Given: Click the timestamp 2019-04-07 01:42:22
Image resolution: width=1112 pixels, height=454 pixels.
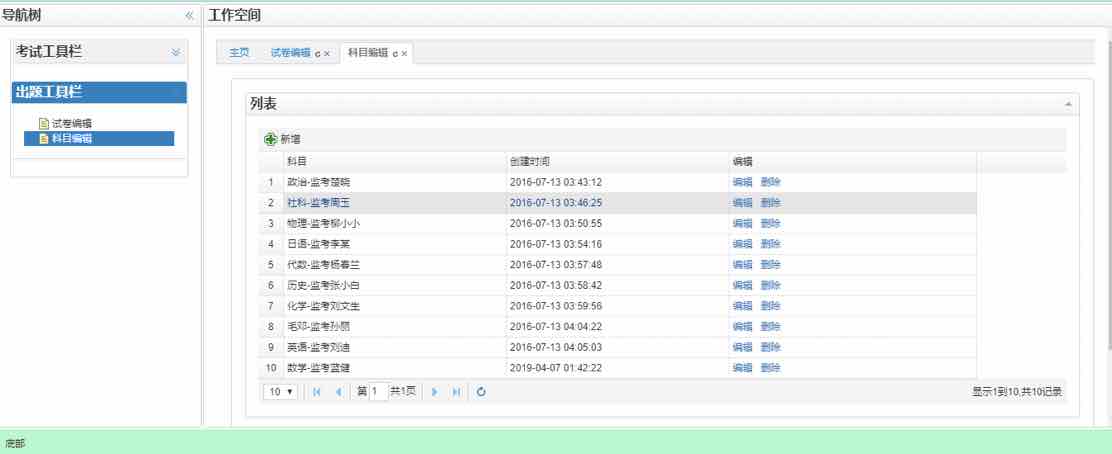Looking at the screenshot, I should click(556, 368).
